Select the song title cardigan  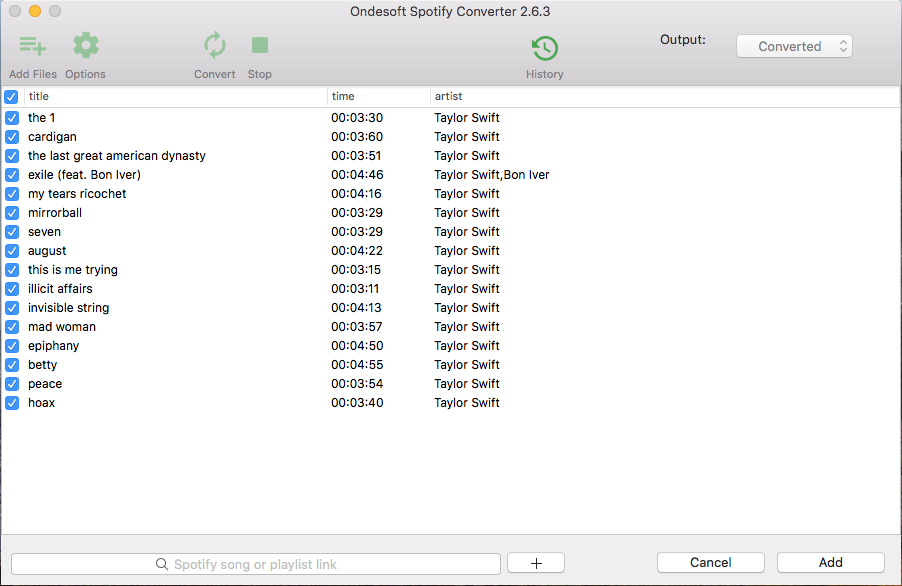52,137
